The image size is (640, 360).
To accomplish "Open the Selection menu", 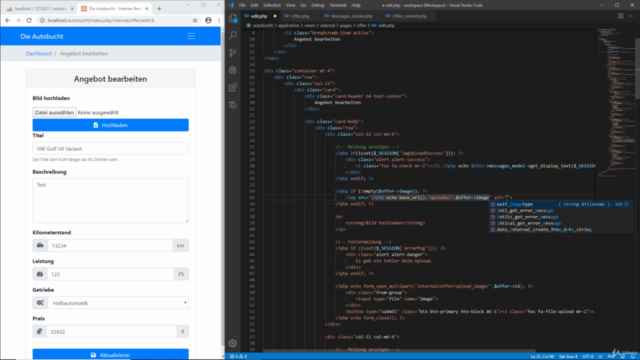I will [x=272, y=5].
